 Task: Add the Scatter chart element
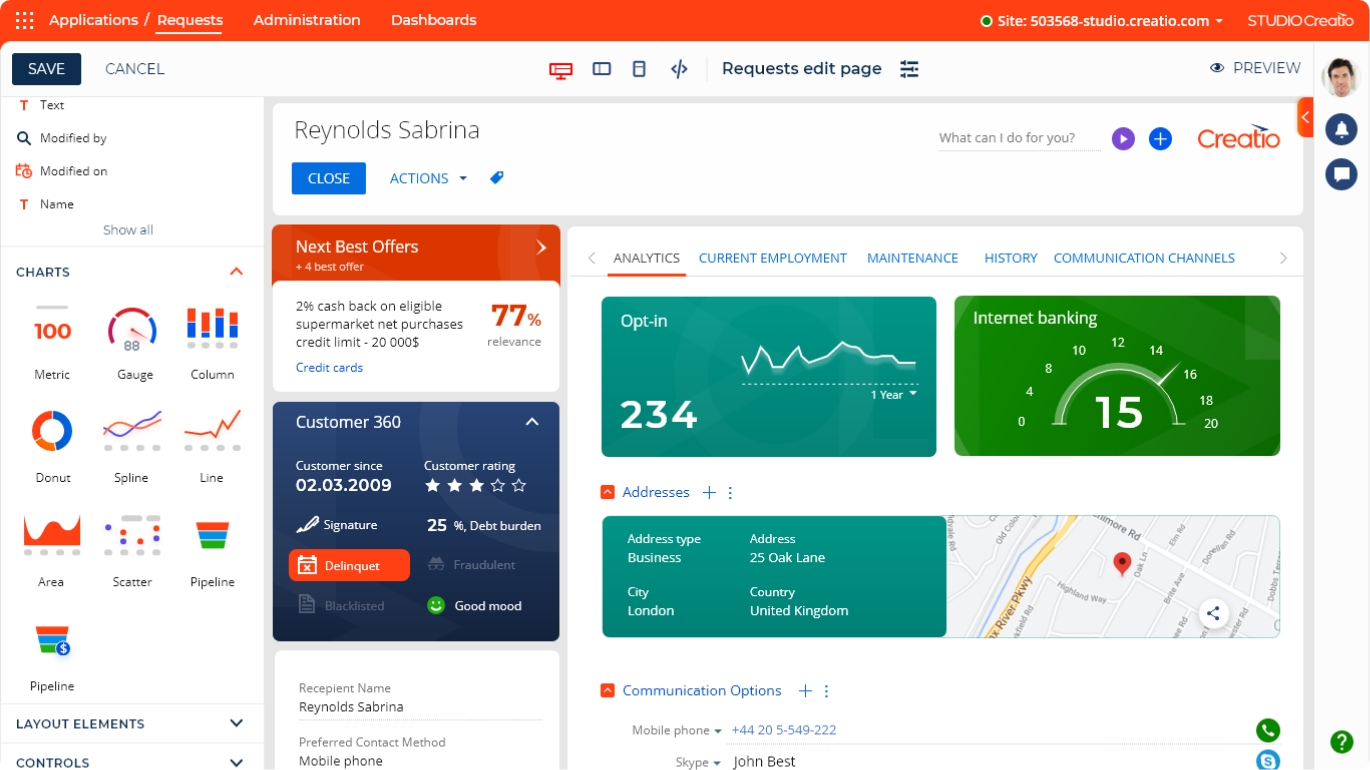coord(132,551)
